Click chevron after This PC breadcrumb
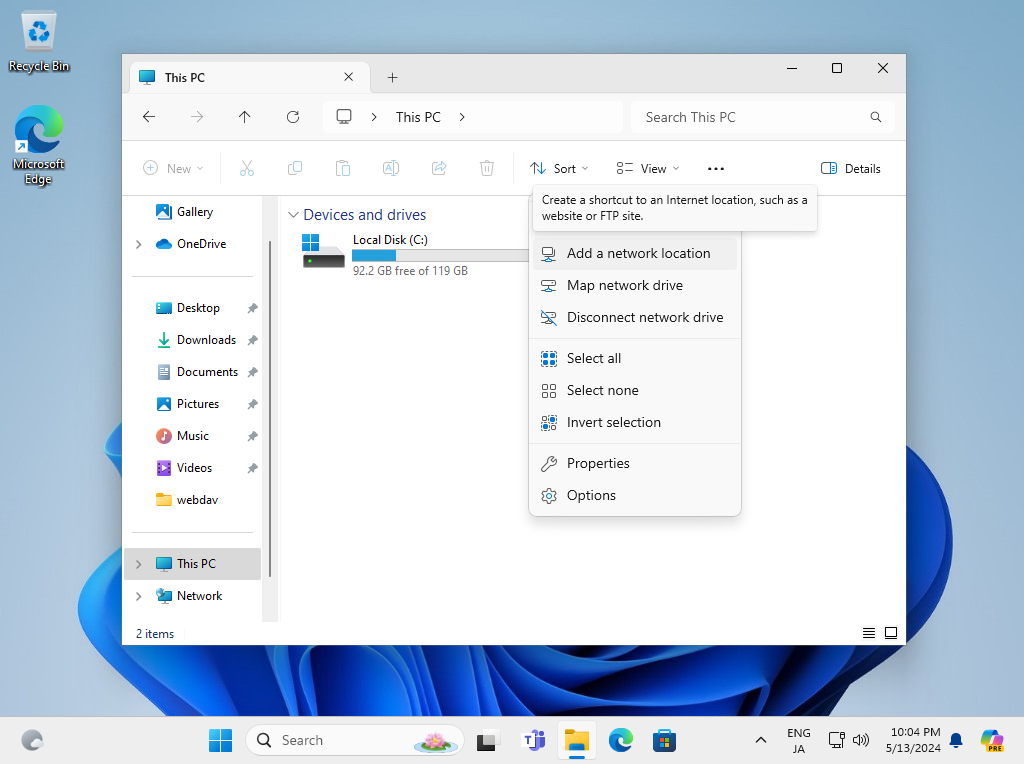Viewport: 1024px width, 764px height. point(462,117)
